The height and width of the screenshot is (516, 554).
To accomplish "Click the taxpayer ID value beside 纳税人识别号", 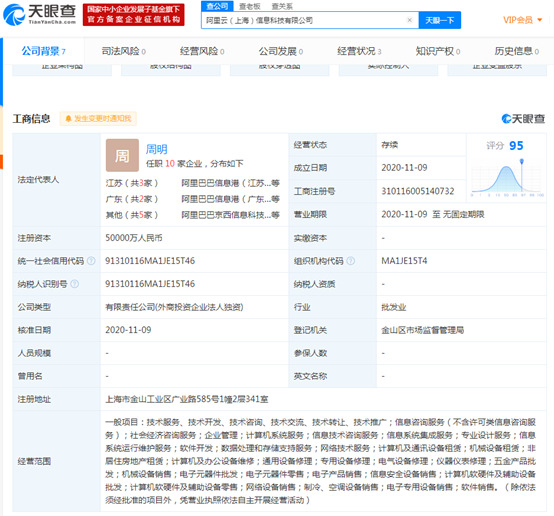I will (x=150, y=284).
